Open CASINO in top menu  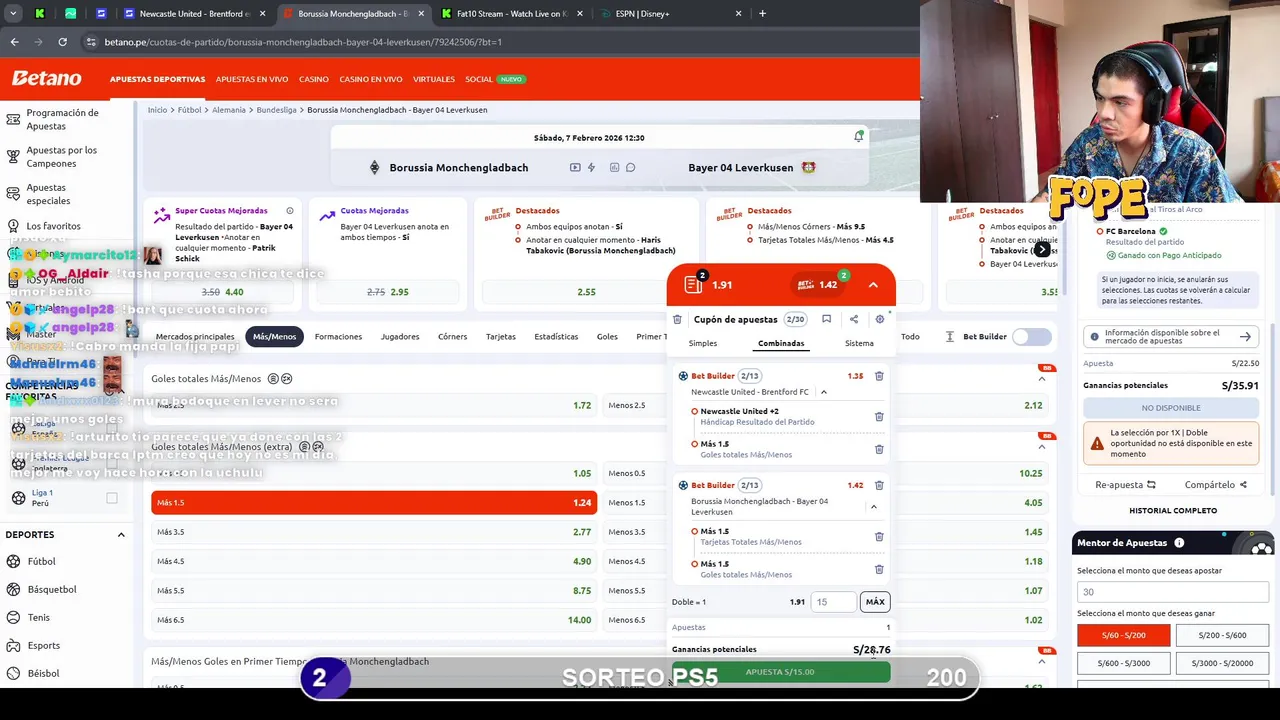(313, 79)
